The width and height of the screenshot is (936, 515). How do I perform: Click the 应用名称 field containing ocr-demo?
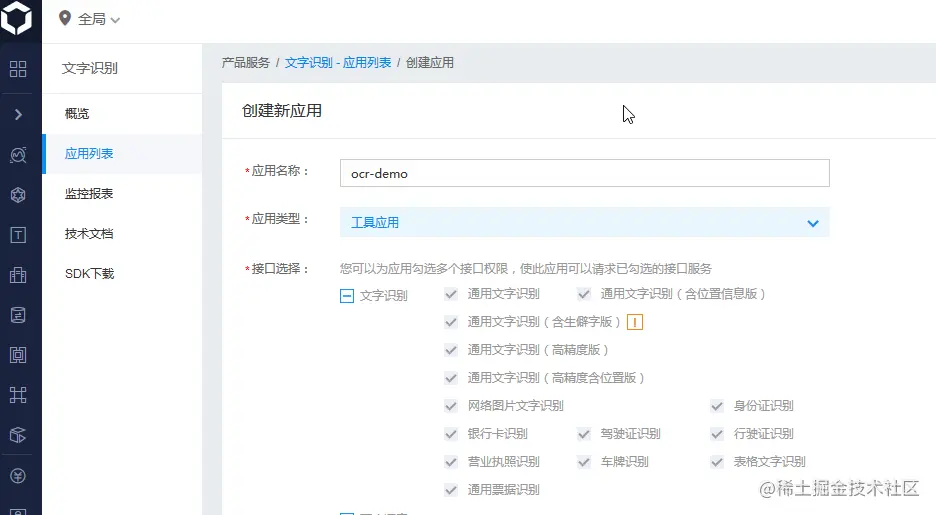click(x=584, y=173)
